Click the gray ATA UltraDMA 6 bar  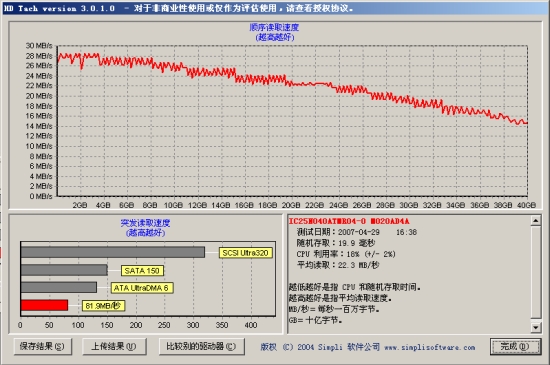click(x=59, y=287)
